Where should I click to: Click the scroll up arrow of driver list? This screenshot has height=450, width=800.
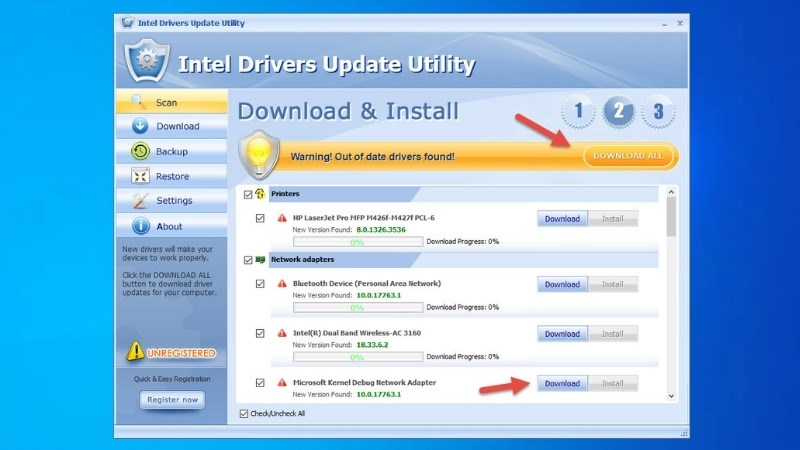671,192
